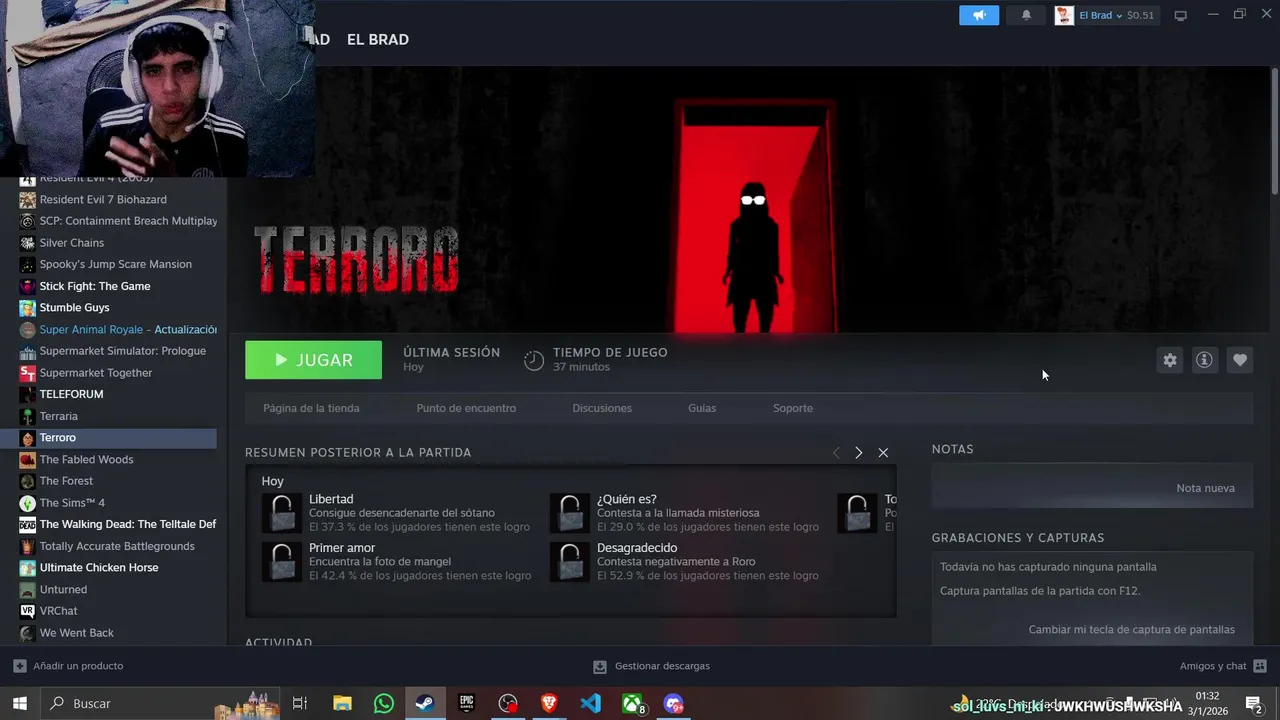
Task: Click the library page vertical scrollbar
Action: [1275, 130]
